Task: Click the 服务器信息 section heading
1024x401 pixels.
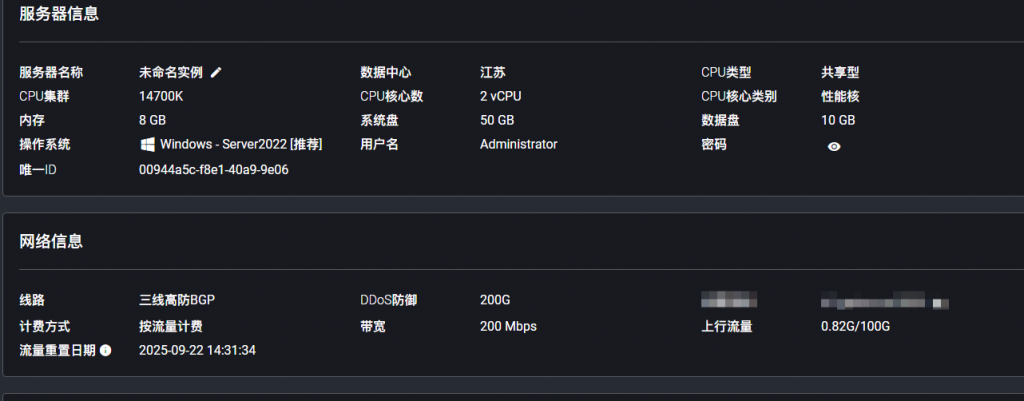Action: tap(59, 14)
